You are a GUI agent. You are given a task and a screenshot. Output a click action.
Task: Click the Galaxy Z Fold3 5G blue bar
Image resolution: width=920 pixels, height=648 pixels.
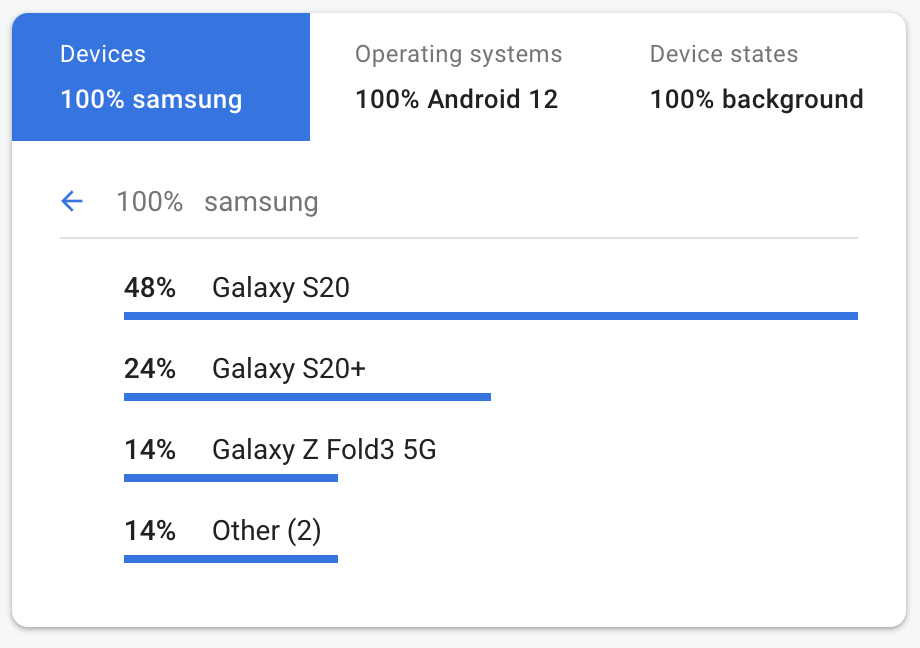pos(230,478)
